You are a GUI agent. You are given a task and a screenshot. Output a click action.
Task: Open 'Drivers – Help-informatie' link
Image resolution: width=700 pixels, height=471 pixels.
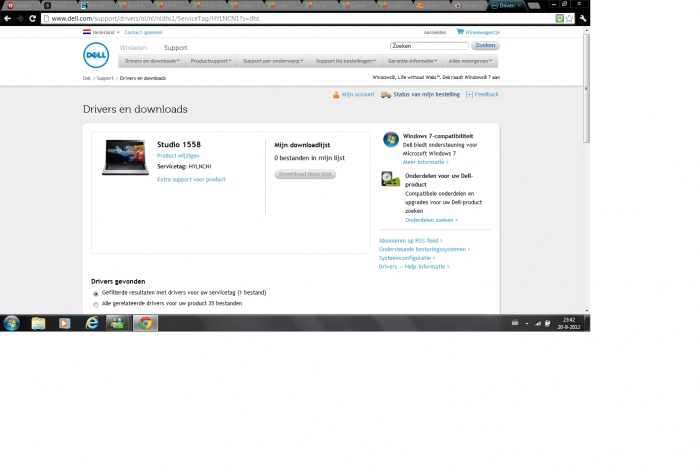414,267
